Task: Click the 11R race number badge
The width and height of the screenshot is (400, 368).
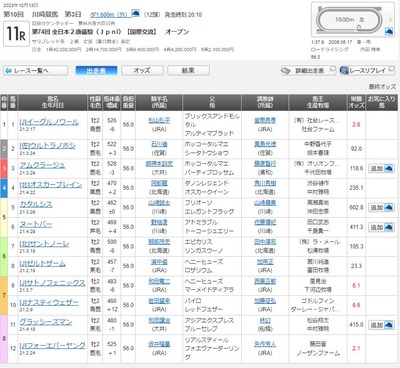Action: point(16,34)
